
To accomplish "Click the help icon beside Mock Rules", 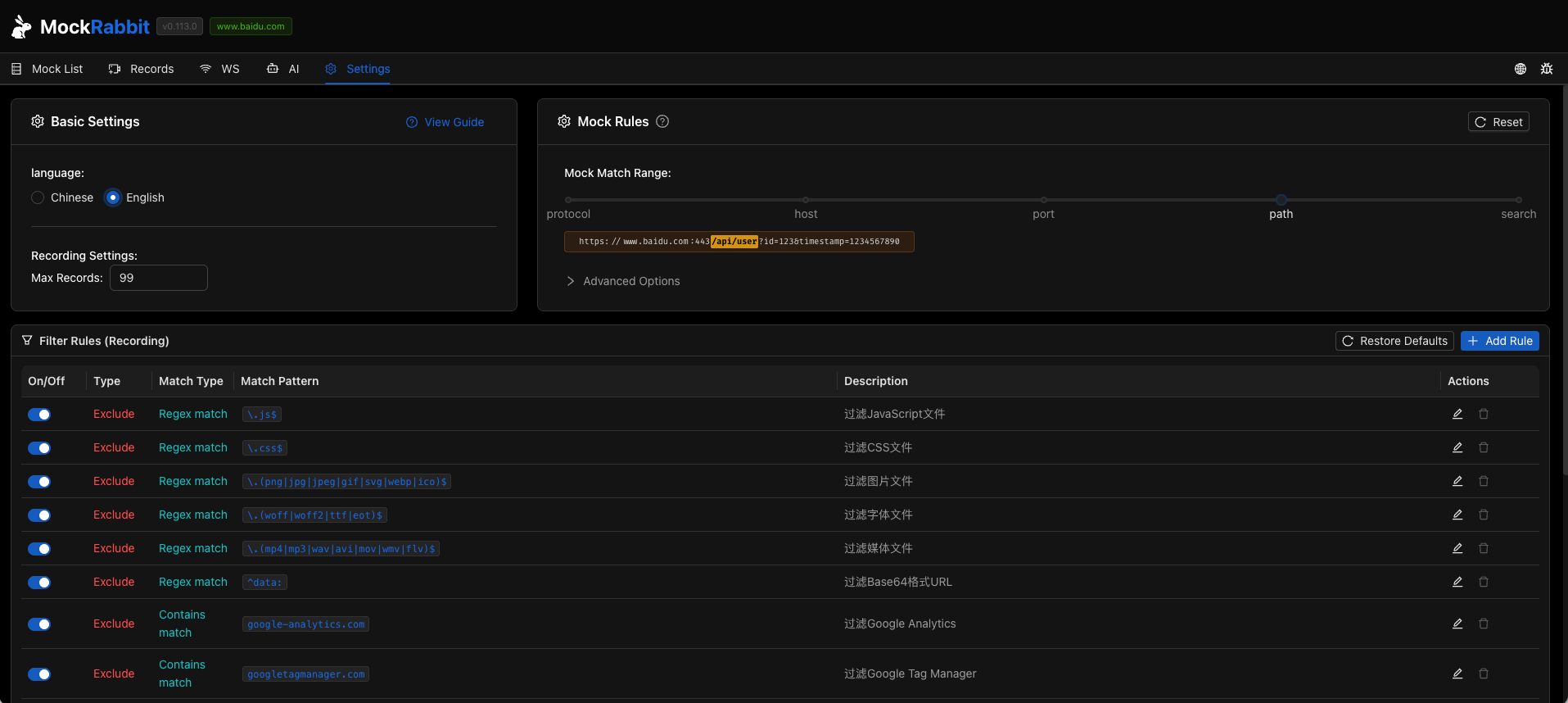I will point(662,121).
